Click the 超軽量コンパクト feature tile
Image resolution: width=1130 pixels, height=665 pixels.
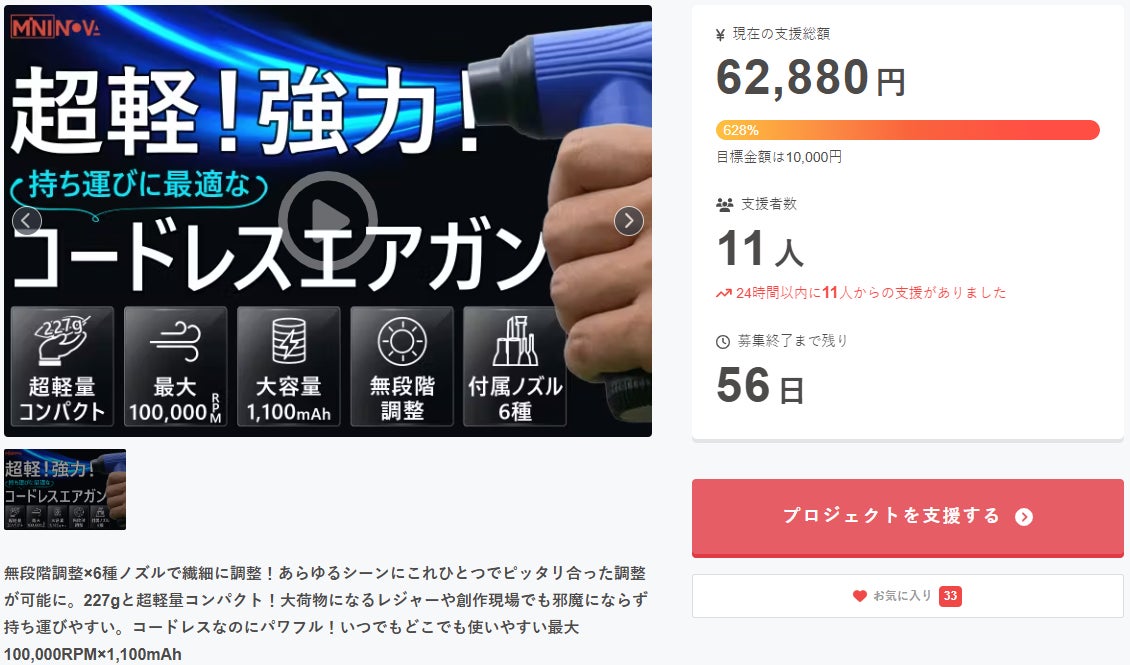62,366
